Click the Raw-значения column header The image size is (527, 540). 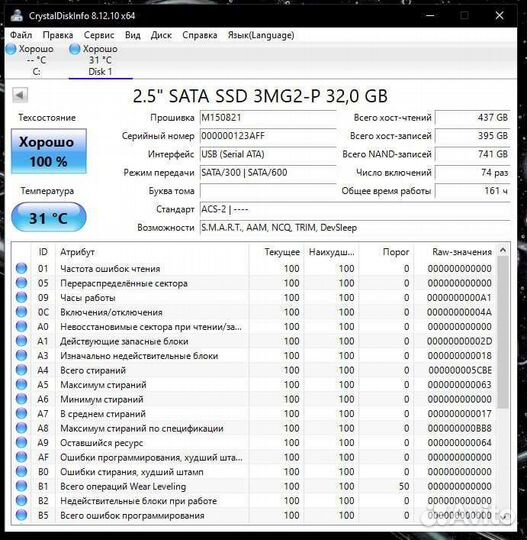point(455,252)
